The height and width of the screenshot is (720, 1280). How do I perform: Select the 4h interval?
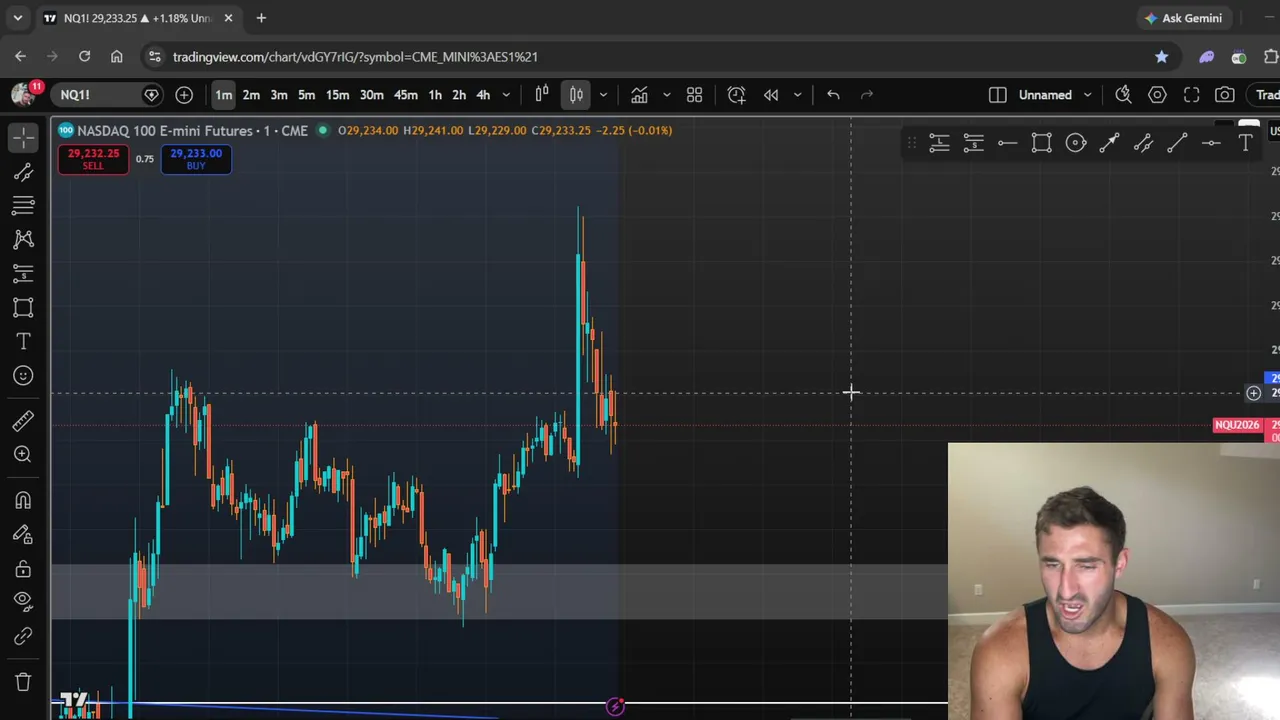(x=483, y=95)
